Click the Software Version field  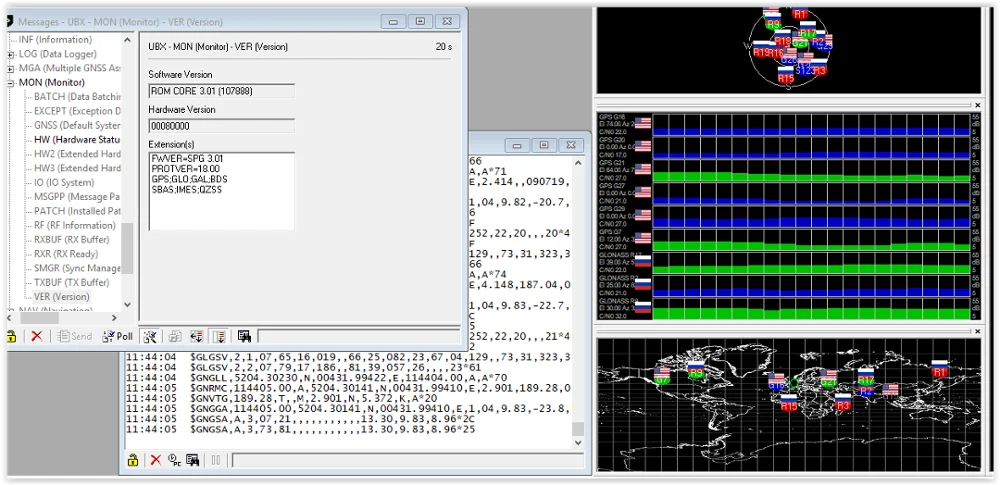221,91
